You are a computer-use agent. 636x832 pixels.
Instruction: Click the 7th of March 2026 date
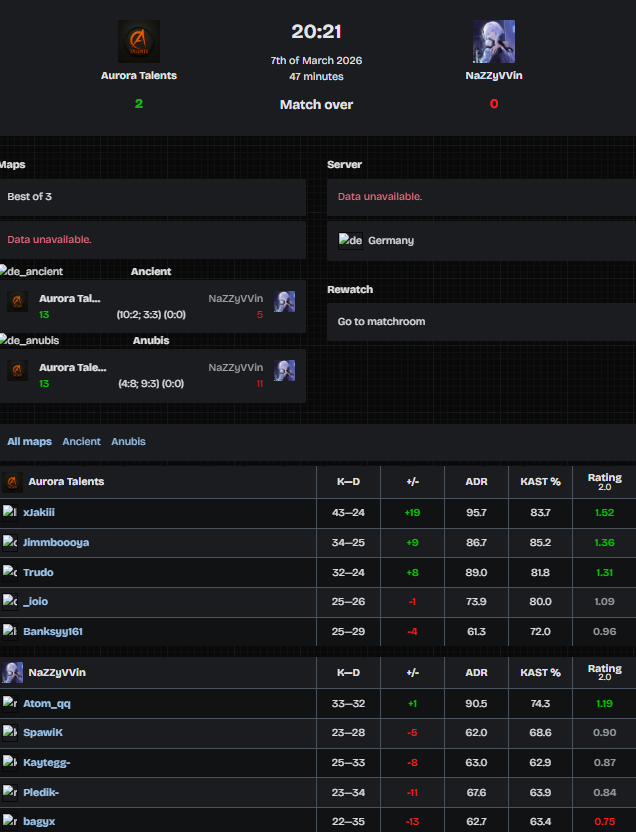coord(316,60)
